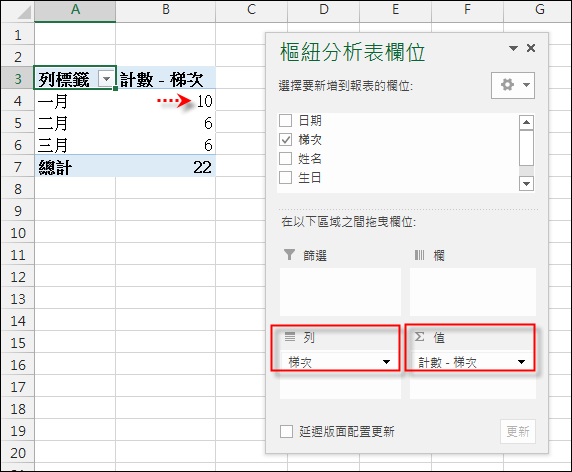Screen dimensions: 572x472
Task: Click the 生日 field name
Action: (x=310, y=177)
